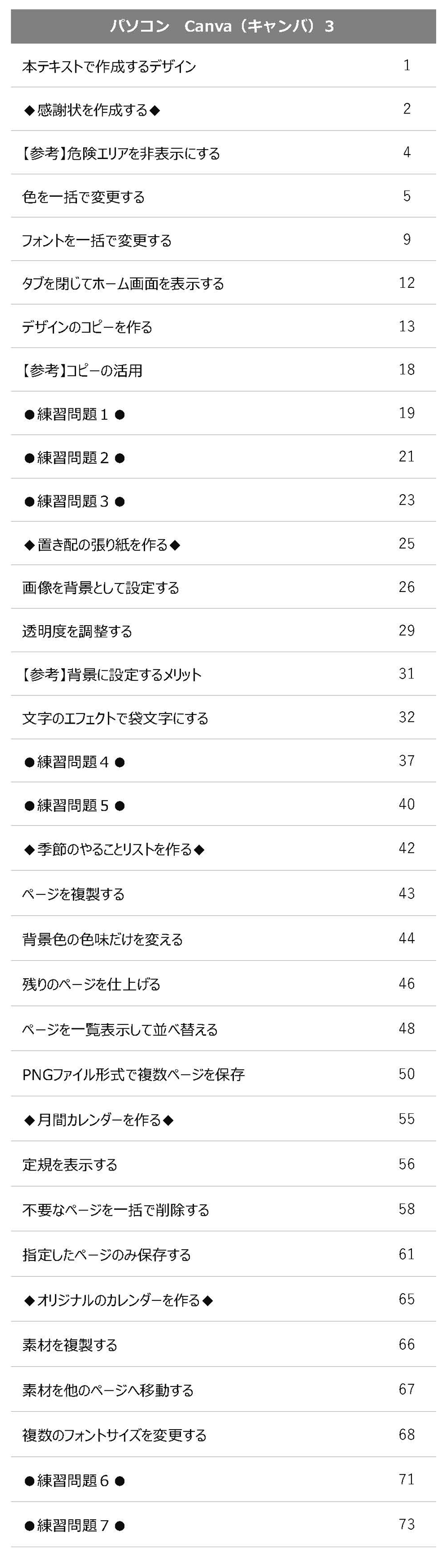444x1568 pixels.
Task: Click '不要なページを一括で削除する' entry
Action: tap(116, 1209)
